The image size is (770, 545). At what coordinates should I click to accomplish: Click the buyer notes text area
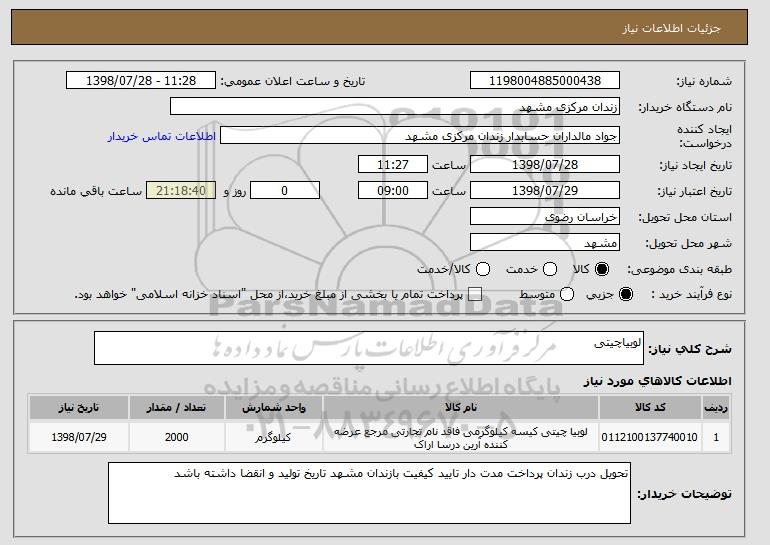369,493
